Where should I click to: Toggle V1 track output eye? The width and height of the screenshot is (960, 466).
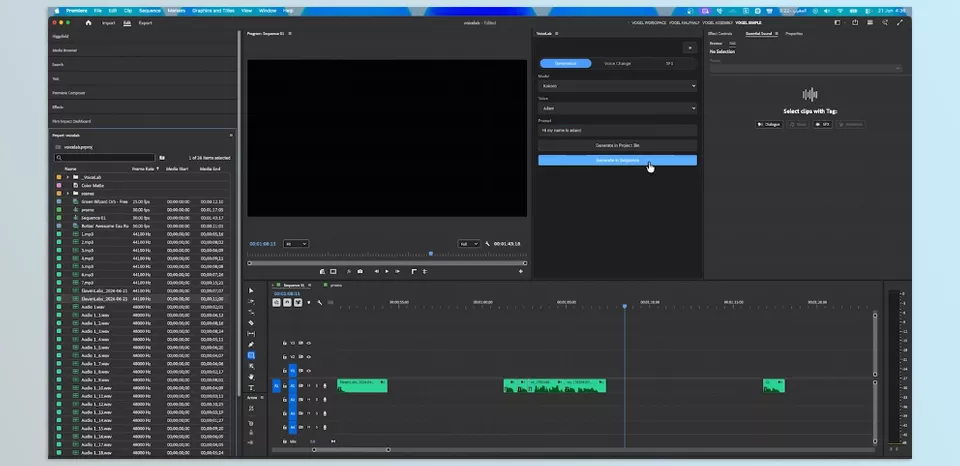(x=309, y=370)
